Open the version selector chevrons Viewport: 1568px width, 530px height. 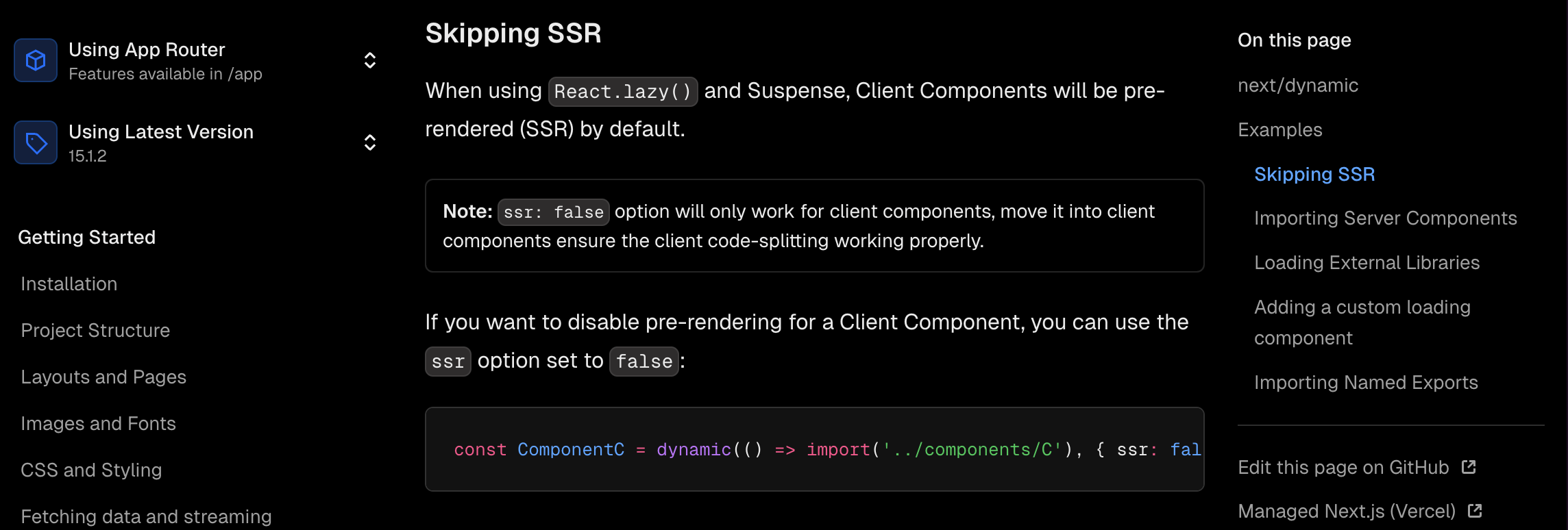coord(370,142)
